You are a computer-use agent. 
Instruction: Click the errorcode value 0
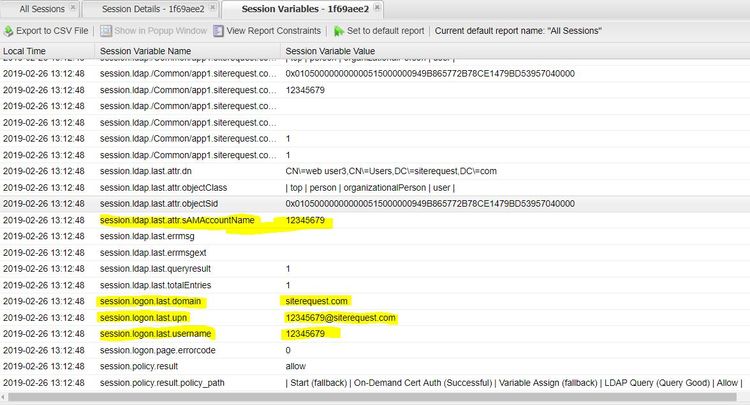tap(288, 350)
